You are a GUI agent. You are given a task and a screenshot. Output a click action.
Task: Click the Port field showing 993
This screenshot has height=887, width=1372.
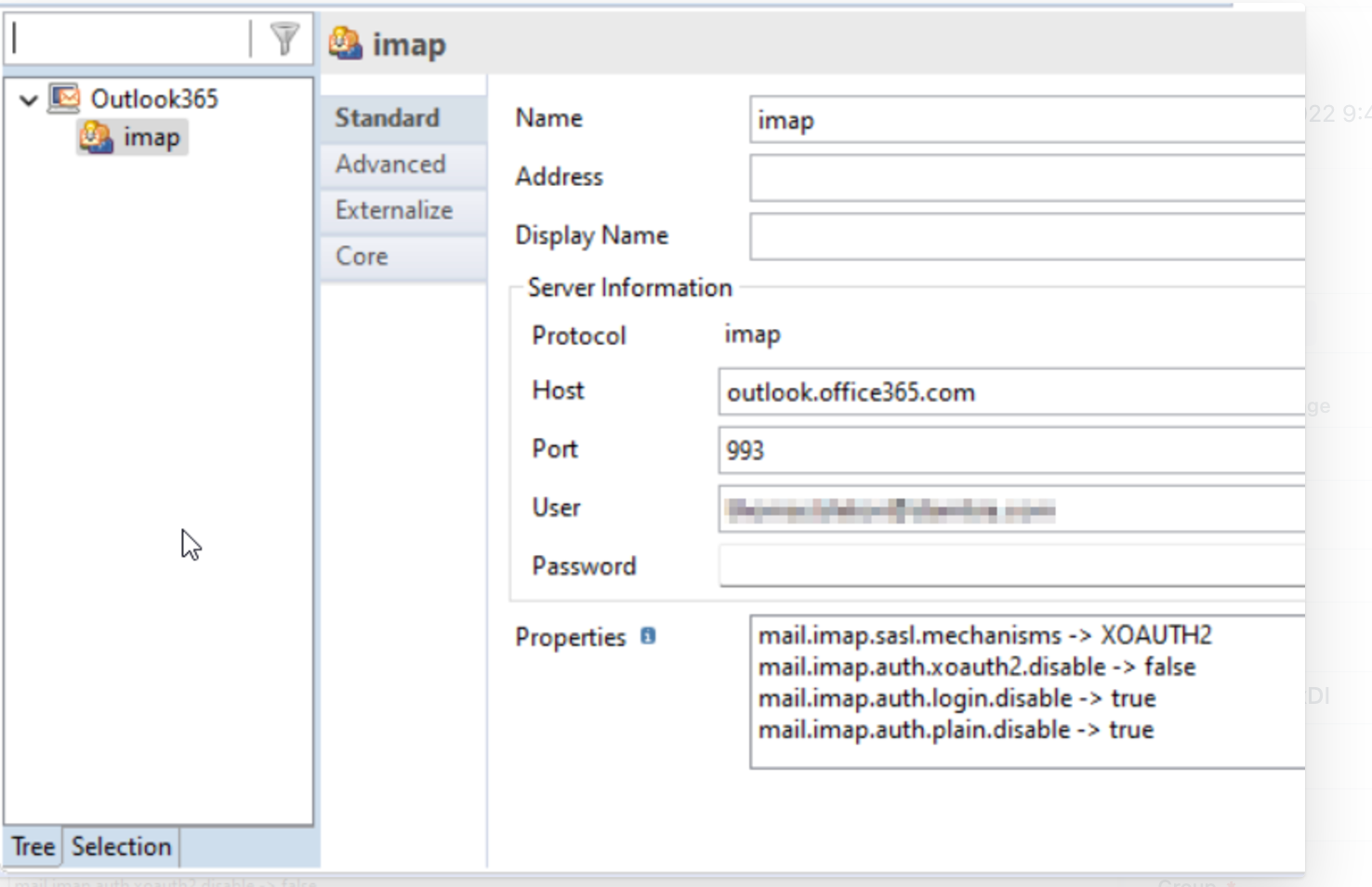click(x=1011, y=450)
